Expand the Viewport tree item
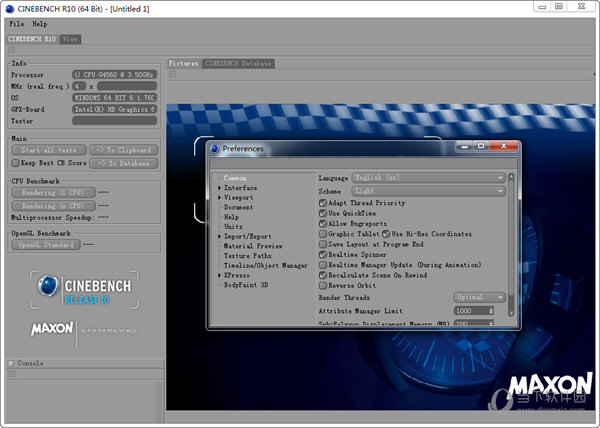Viewport: 600px width, 428px height. pyautogui.click(x=220, y=198)
